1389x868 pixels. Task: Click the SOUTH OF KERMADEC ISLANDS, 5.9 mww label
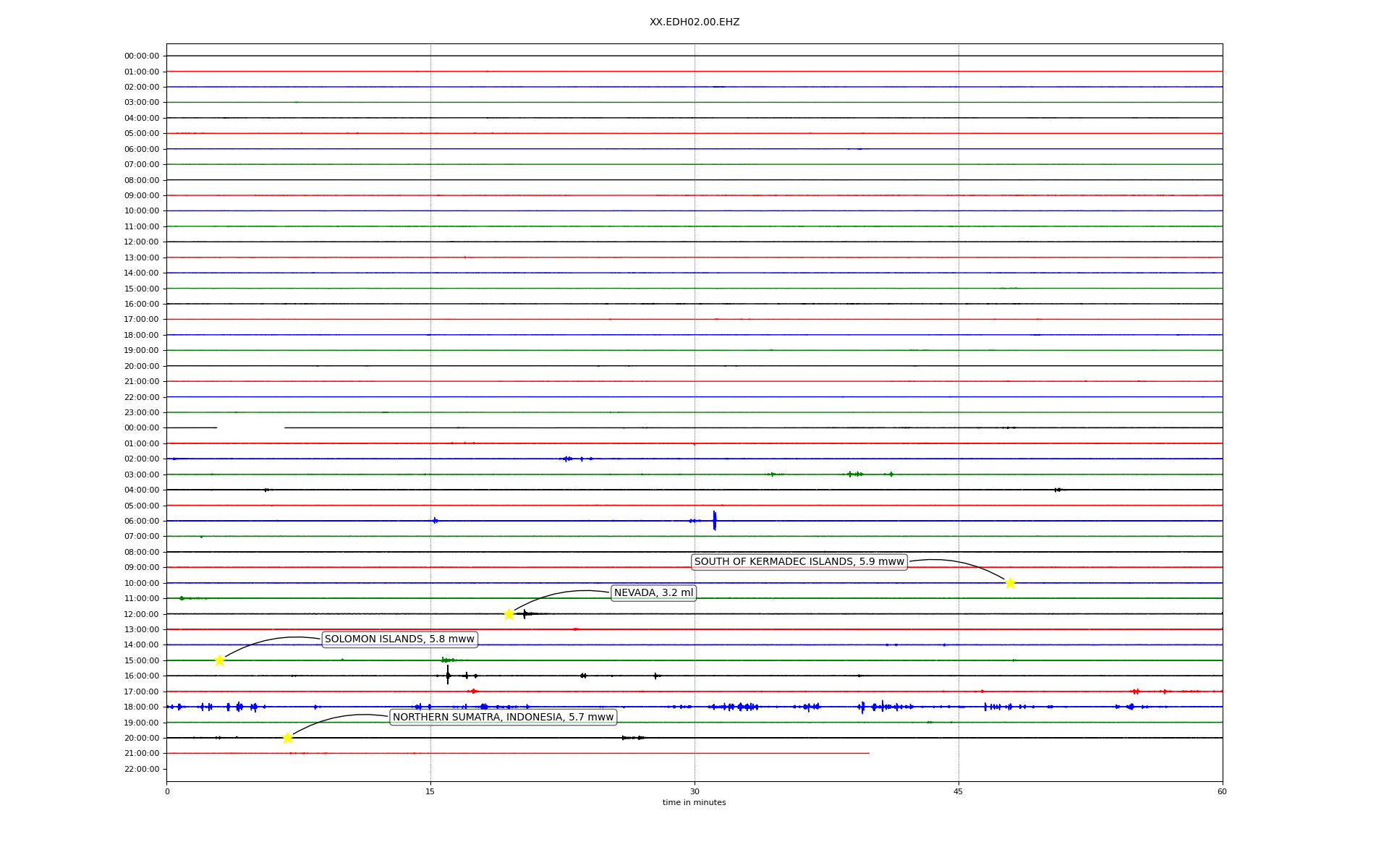pyautogui.click(x=799, y=562)
